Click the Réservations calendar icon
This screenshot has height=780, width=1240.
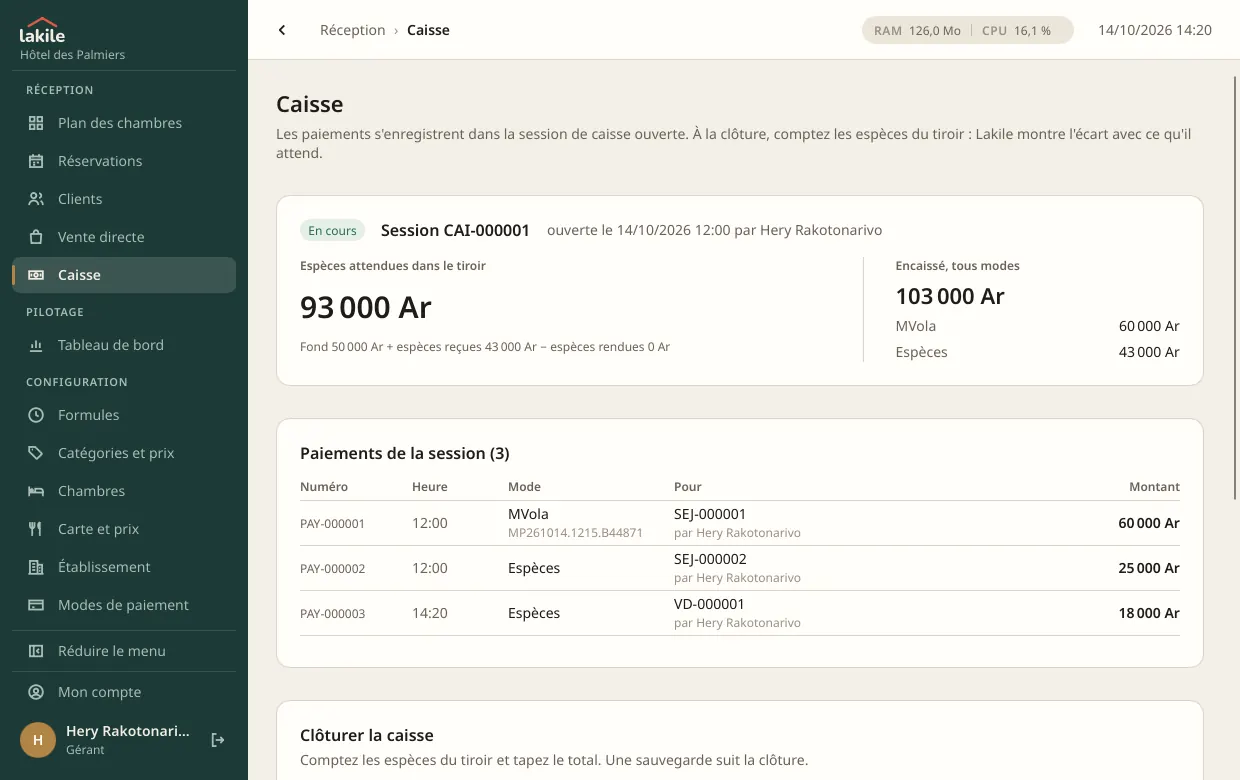(x=36, y=161)
